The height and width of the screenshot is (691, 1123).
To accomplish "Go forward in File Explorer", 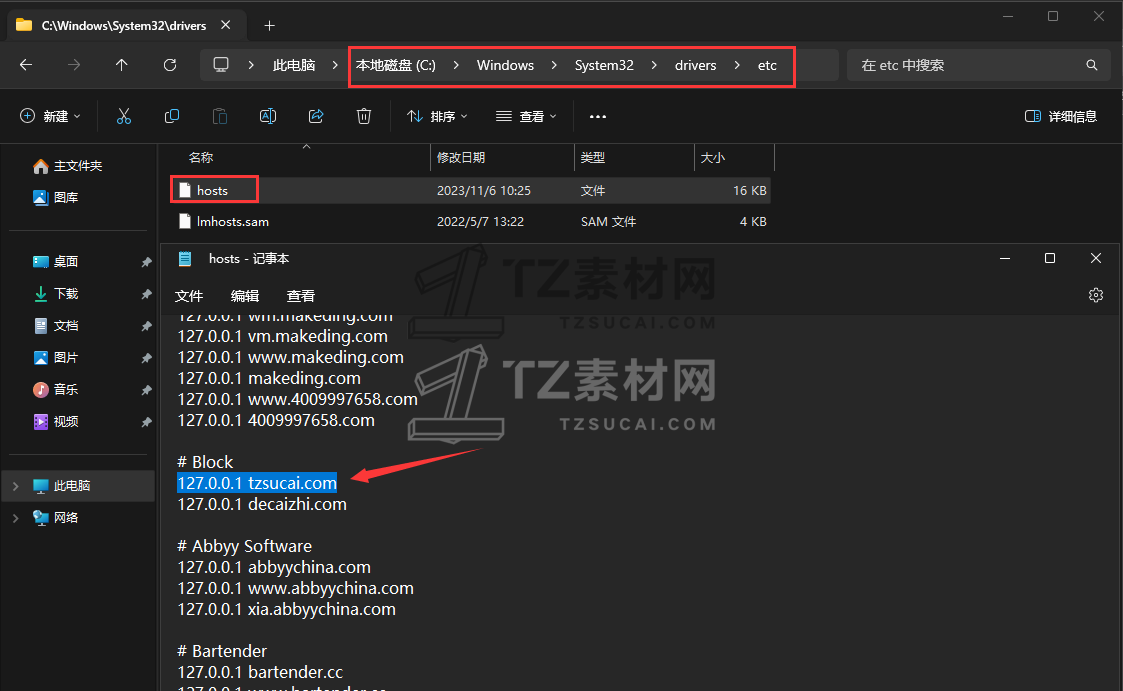I will [74, 65].
